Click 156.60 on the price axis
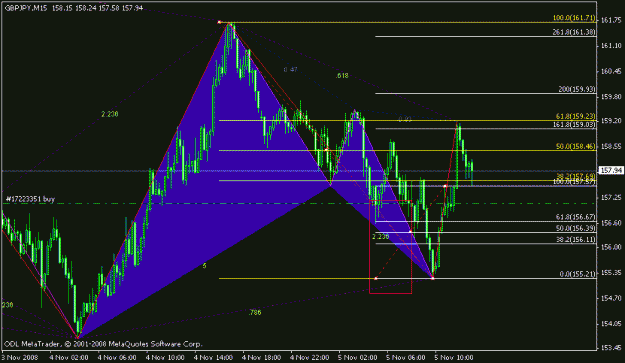Image resolution: width=625 pixels, height=363 pixels. tap(611, 223)
